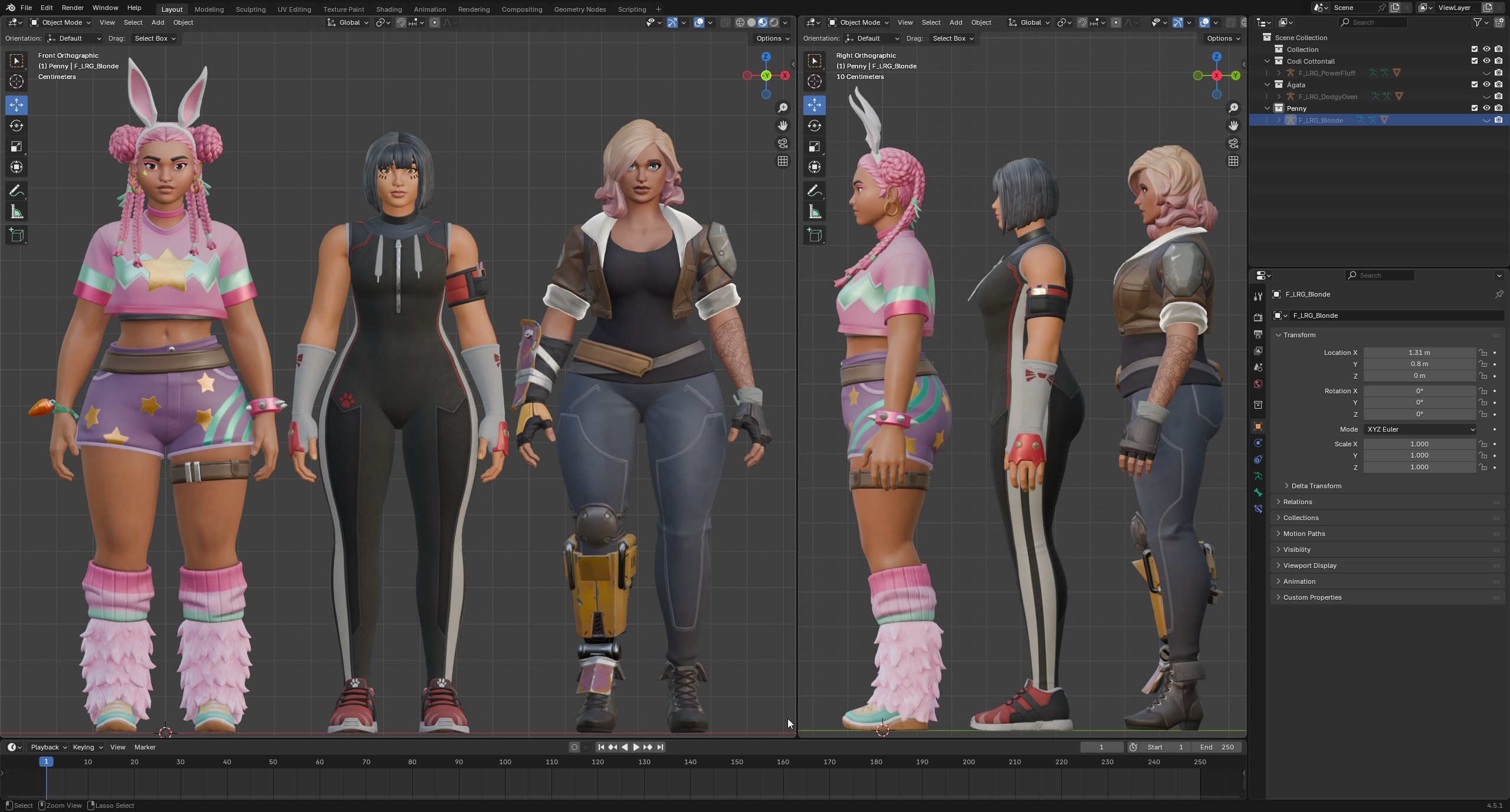The height and width of the screenshot is (812, 1510).
Task: Open the Options popover in left viewport
Action: 772,38
